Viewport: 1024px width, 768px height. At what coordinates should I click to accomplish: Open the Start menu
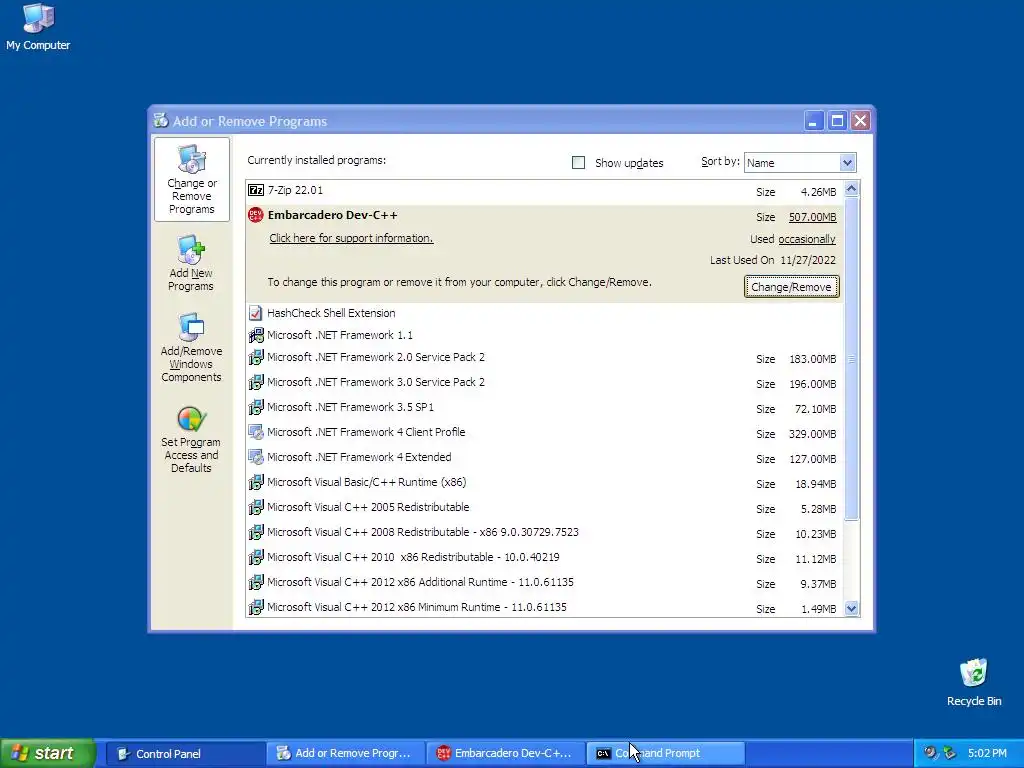48,754
